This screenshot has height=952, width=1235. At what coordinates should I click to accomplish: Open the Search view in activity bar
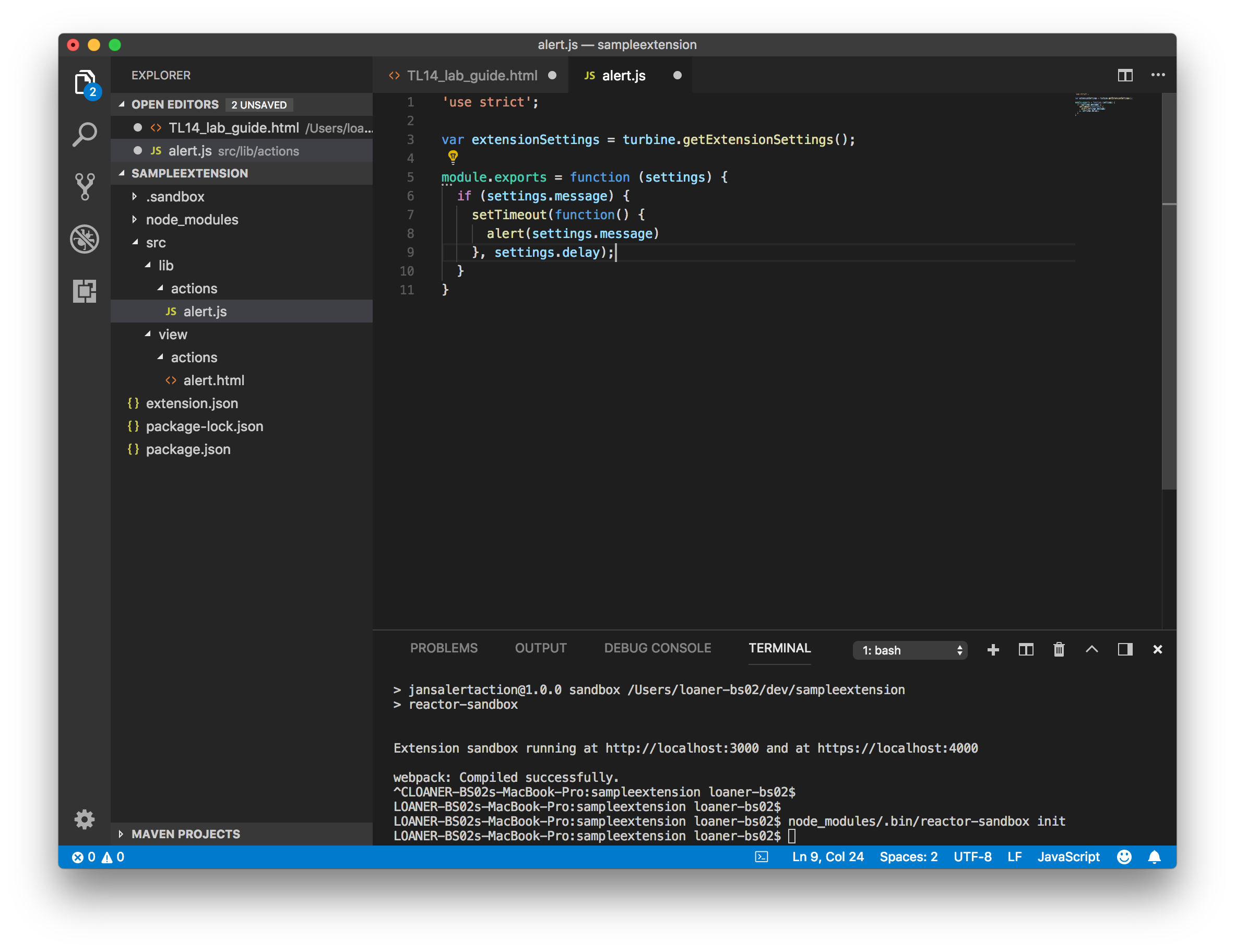85,135
